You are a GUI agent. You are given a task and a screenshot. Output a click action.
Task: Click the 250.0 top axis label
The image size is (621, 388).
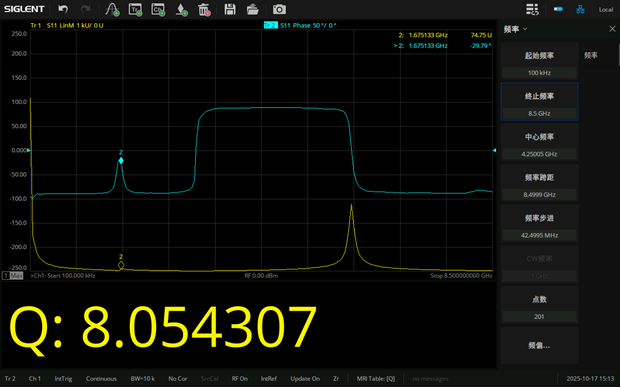[19, 34]
